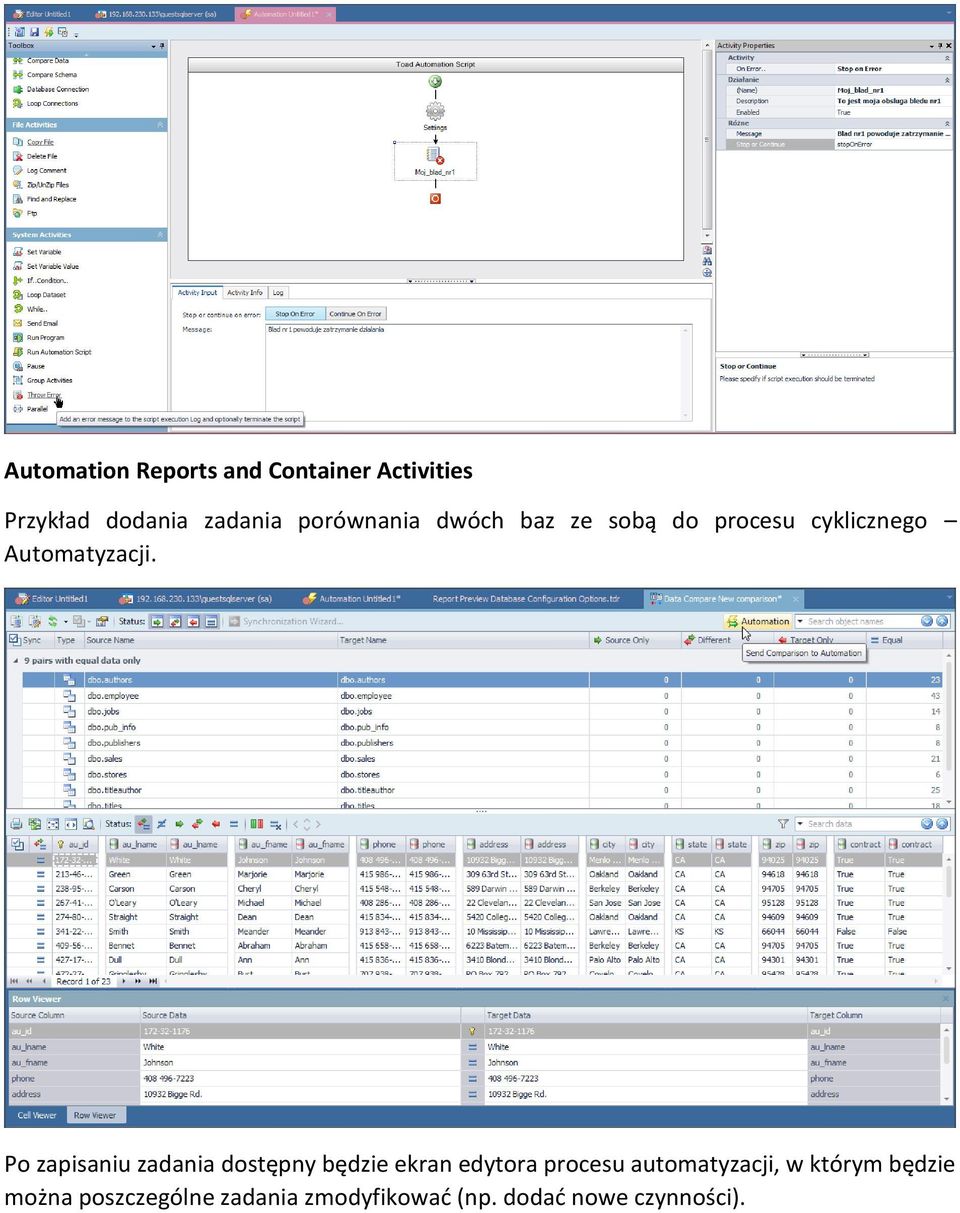Open the Toolbox panel options dropdown
This screenshot has height=1213, width=960.
coord(153,46)
